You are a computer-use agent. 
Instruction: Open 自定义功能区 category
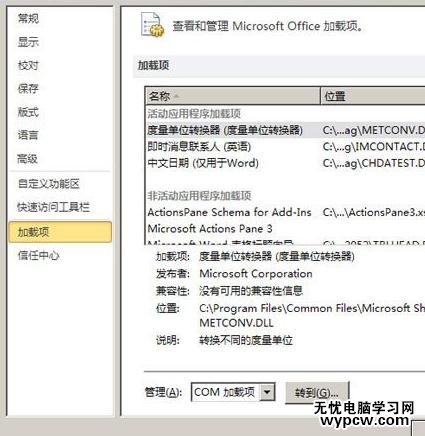pos(49,184)
